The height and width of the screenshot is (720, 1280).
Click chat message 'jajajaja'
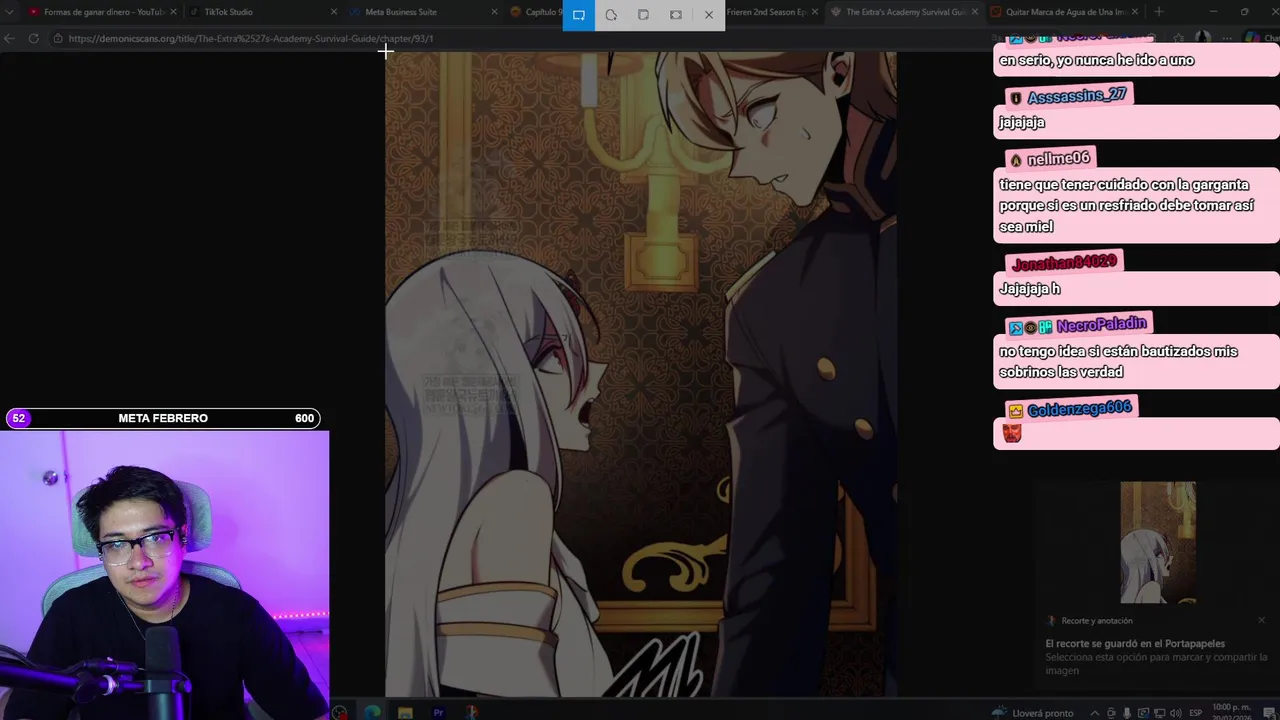click(x=1021, y=122)
